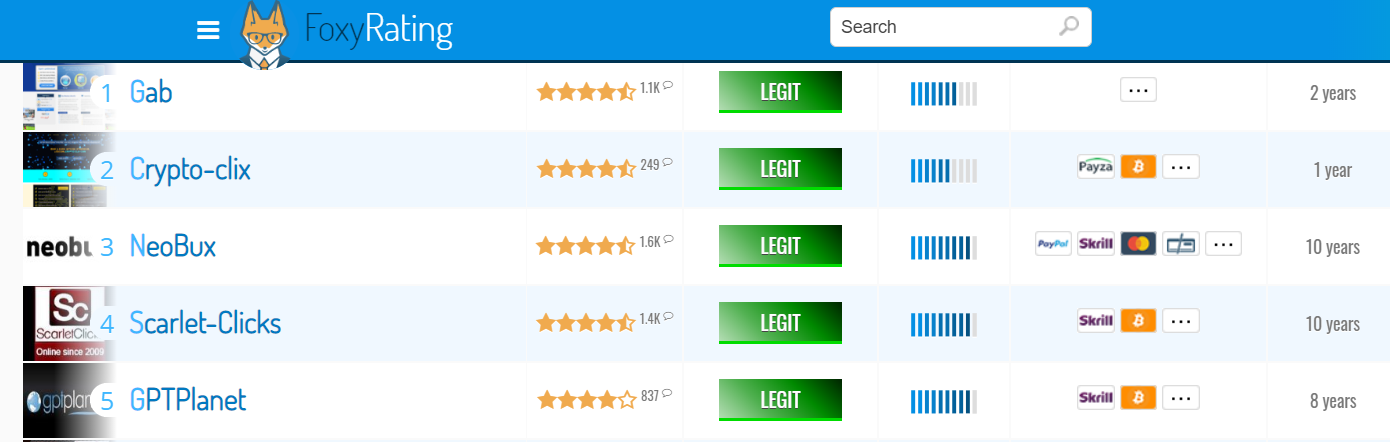This screenshot has width=1390, height=442.
Task: Click the star rating for Scarlet-Clicks
Action: tap(586, 323)
